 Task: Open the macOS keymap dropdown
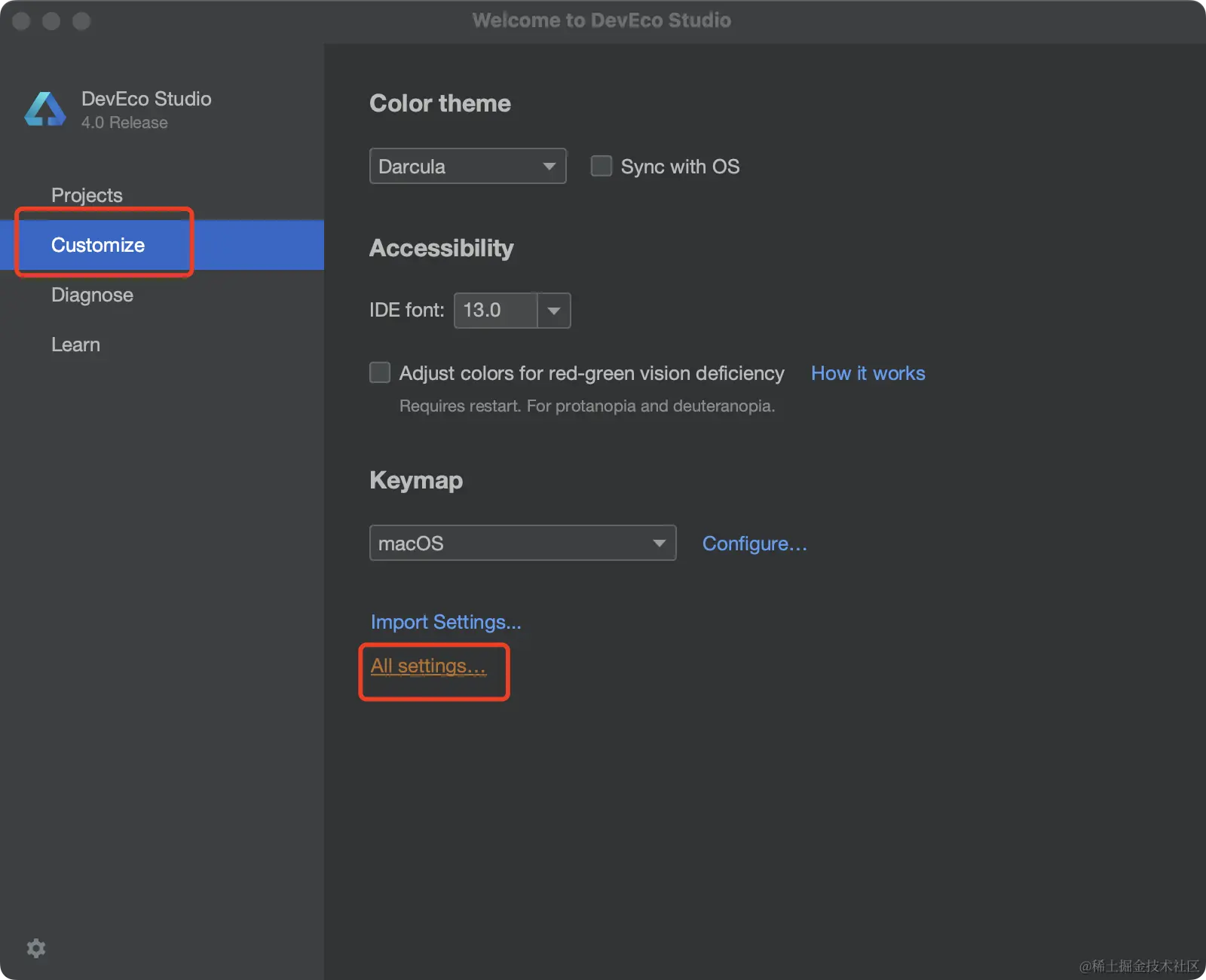(522, 543)
